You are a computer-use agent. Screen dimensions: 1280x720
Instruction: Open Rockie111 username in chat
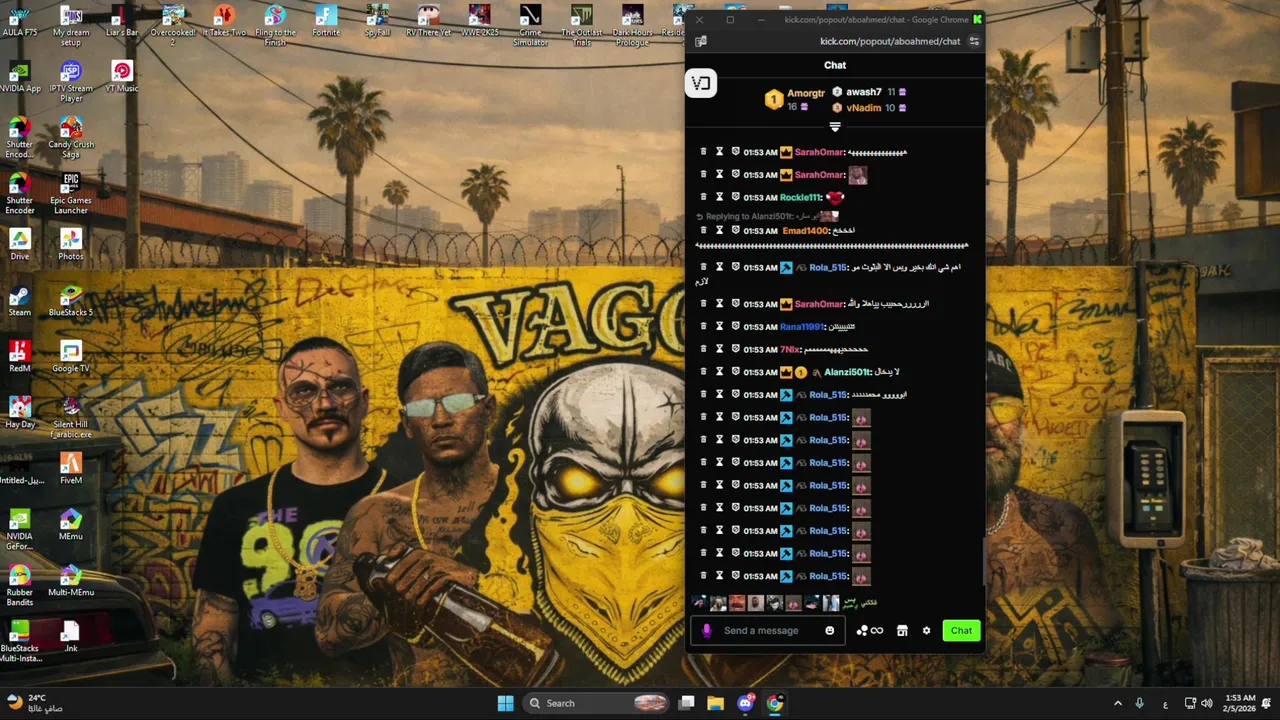point(799,198)
